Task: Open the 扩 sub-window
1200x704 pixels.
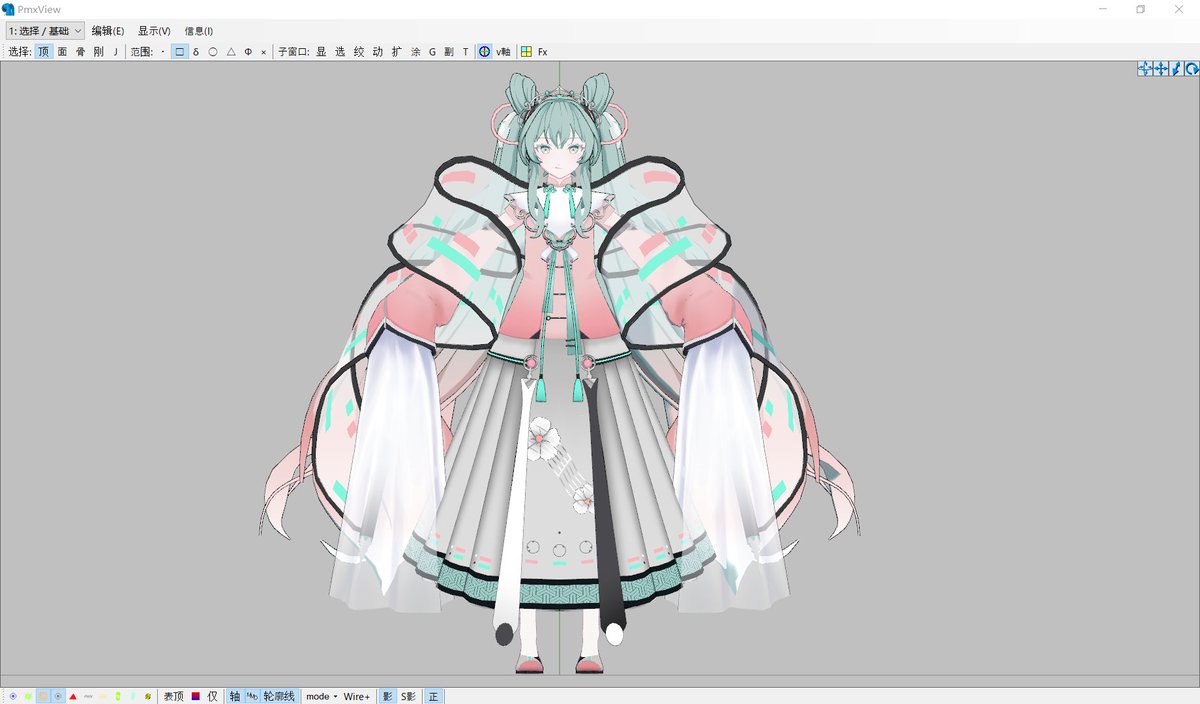Action: pos(397,51)
